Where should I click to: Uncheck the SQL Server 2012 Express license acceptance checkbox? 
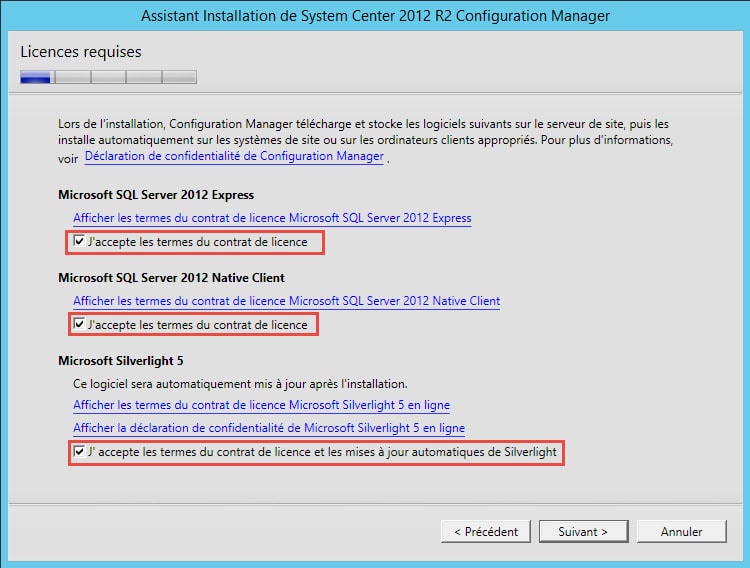(80, 242)
